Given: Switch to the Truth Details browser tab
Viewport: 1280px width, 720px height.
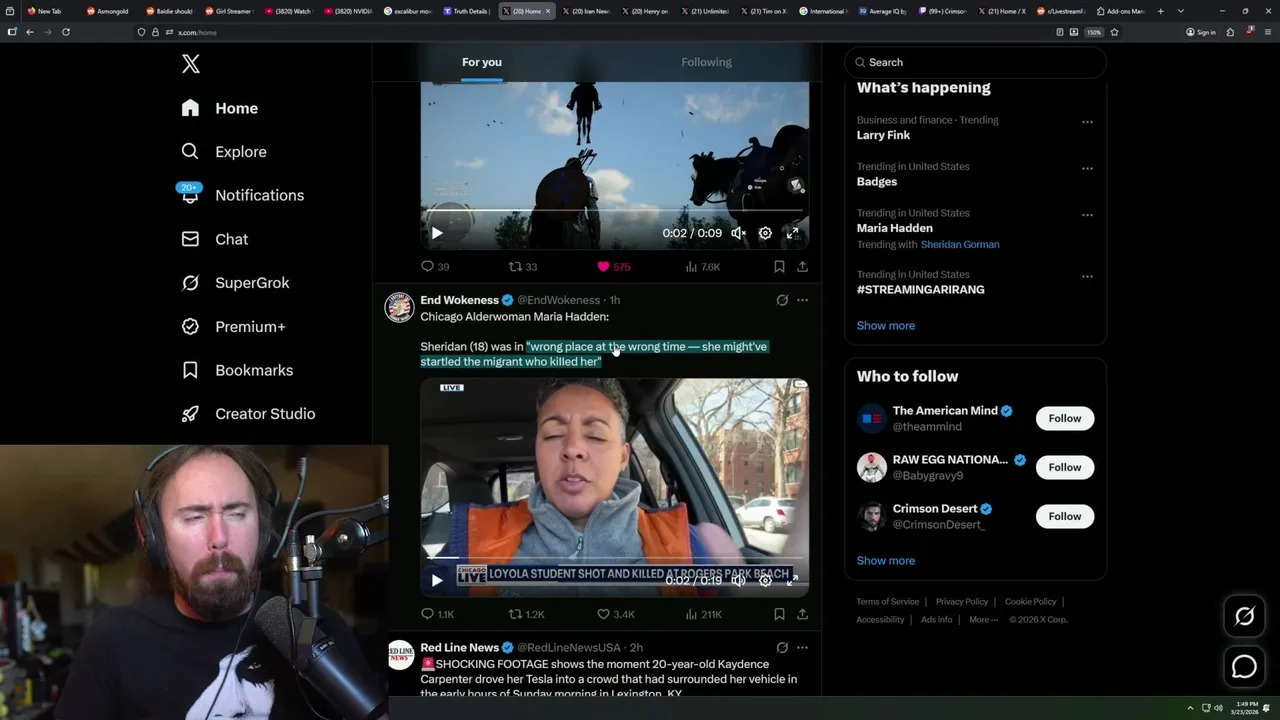Looking at the screenshot, I should (466, 11).
